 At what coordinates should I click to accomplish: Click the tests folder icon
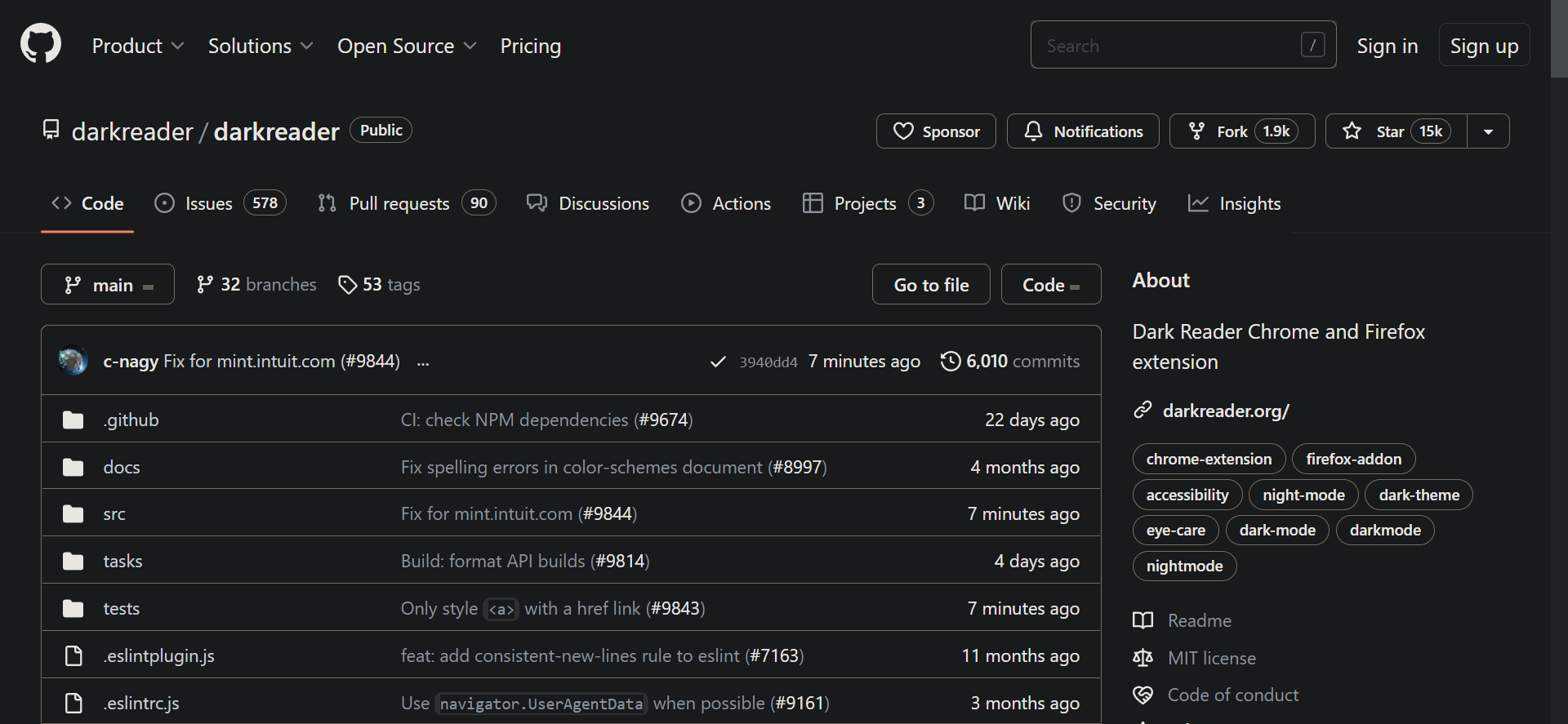tap(73, 609)
